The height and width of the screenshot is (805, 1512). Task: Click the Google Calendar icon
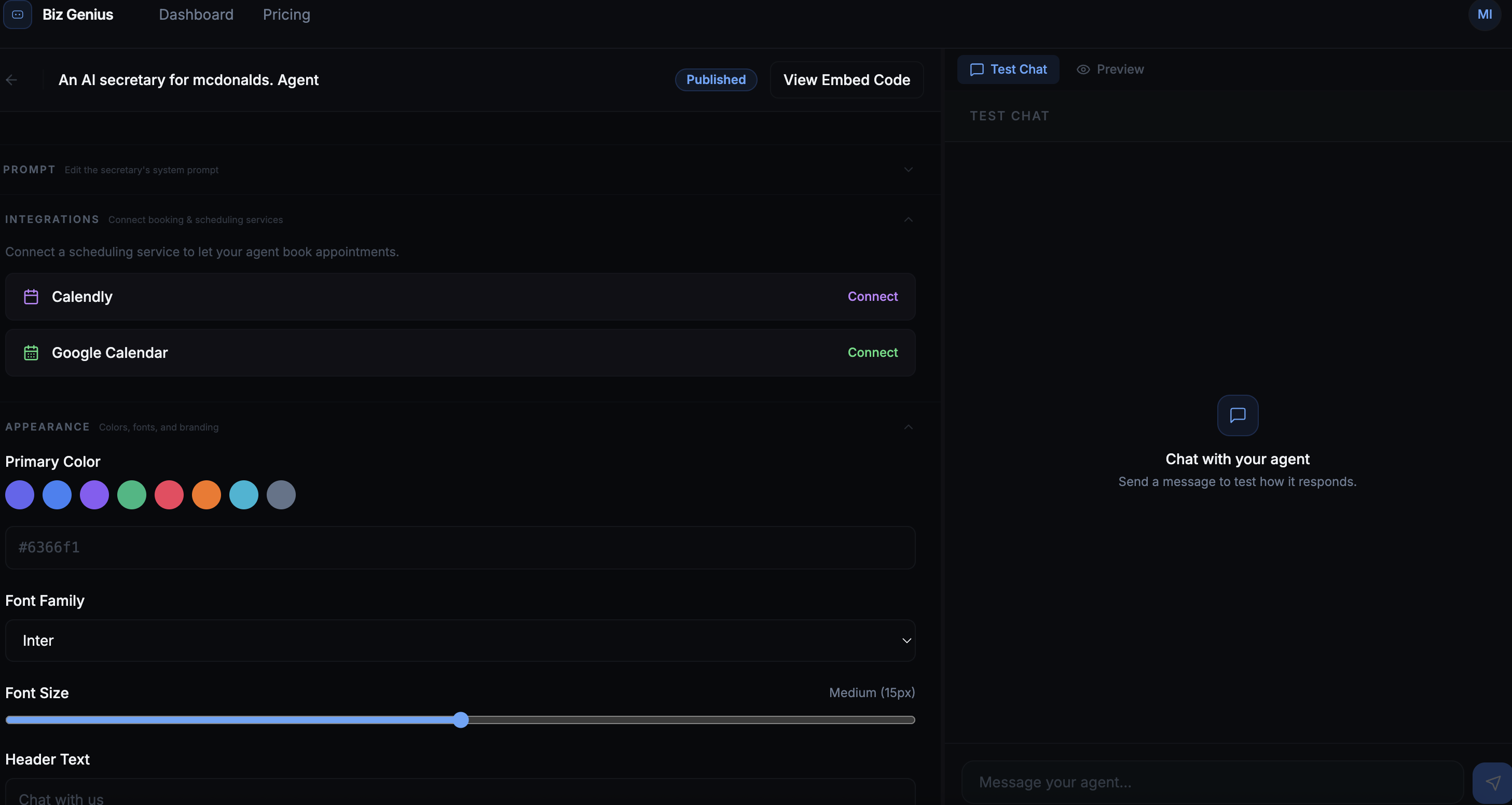click(31, 352)
